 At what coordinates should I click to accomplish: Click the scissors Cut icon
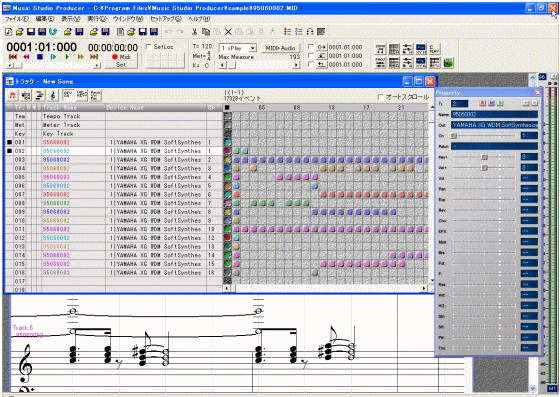(195, 32)
